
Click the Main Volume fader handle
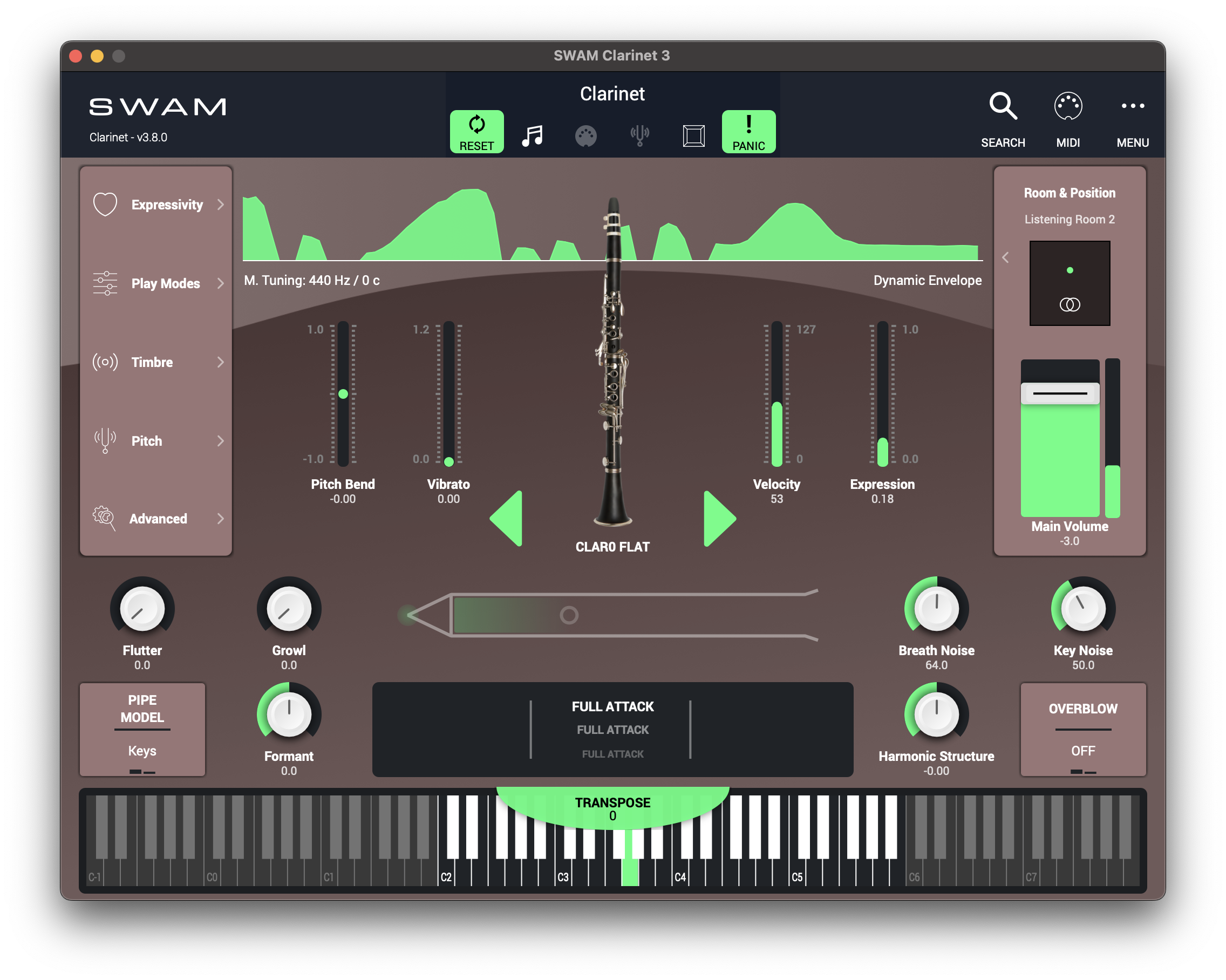pyautogui.click(x=1060, y=393)
